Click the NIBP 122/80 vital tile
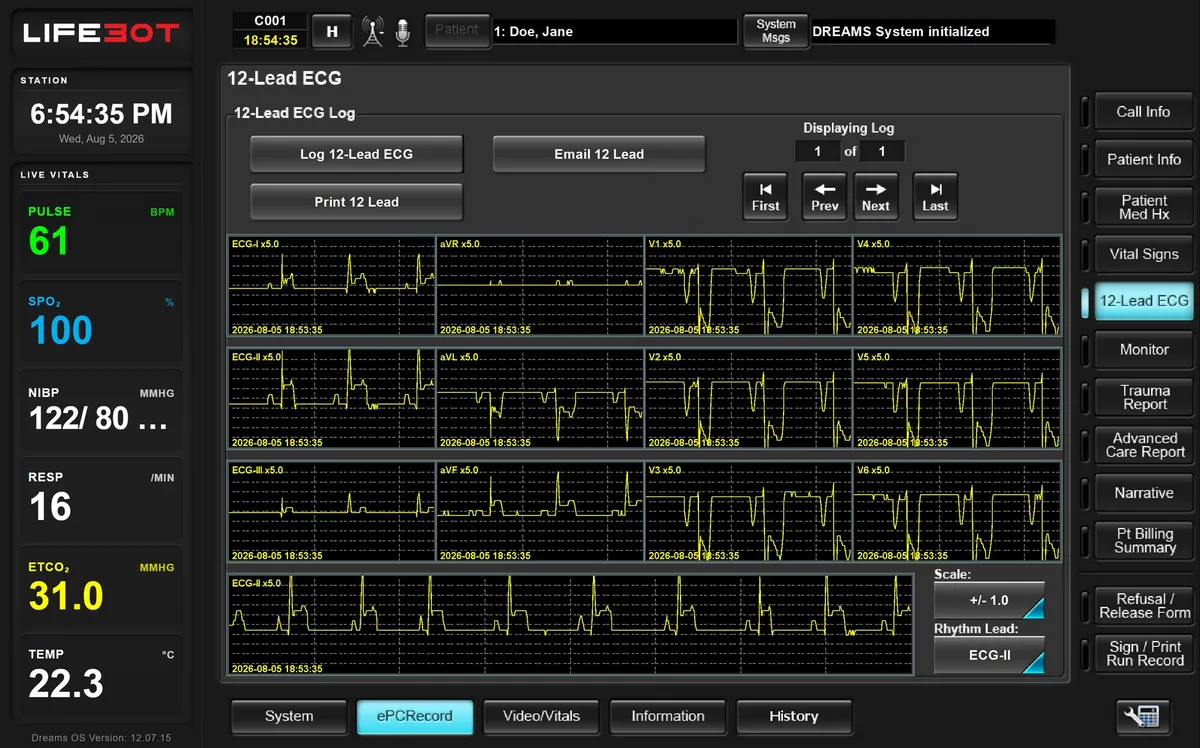 100,411
